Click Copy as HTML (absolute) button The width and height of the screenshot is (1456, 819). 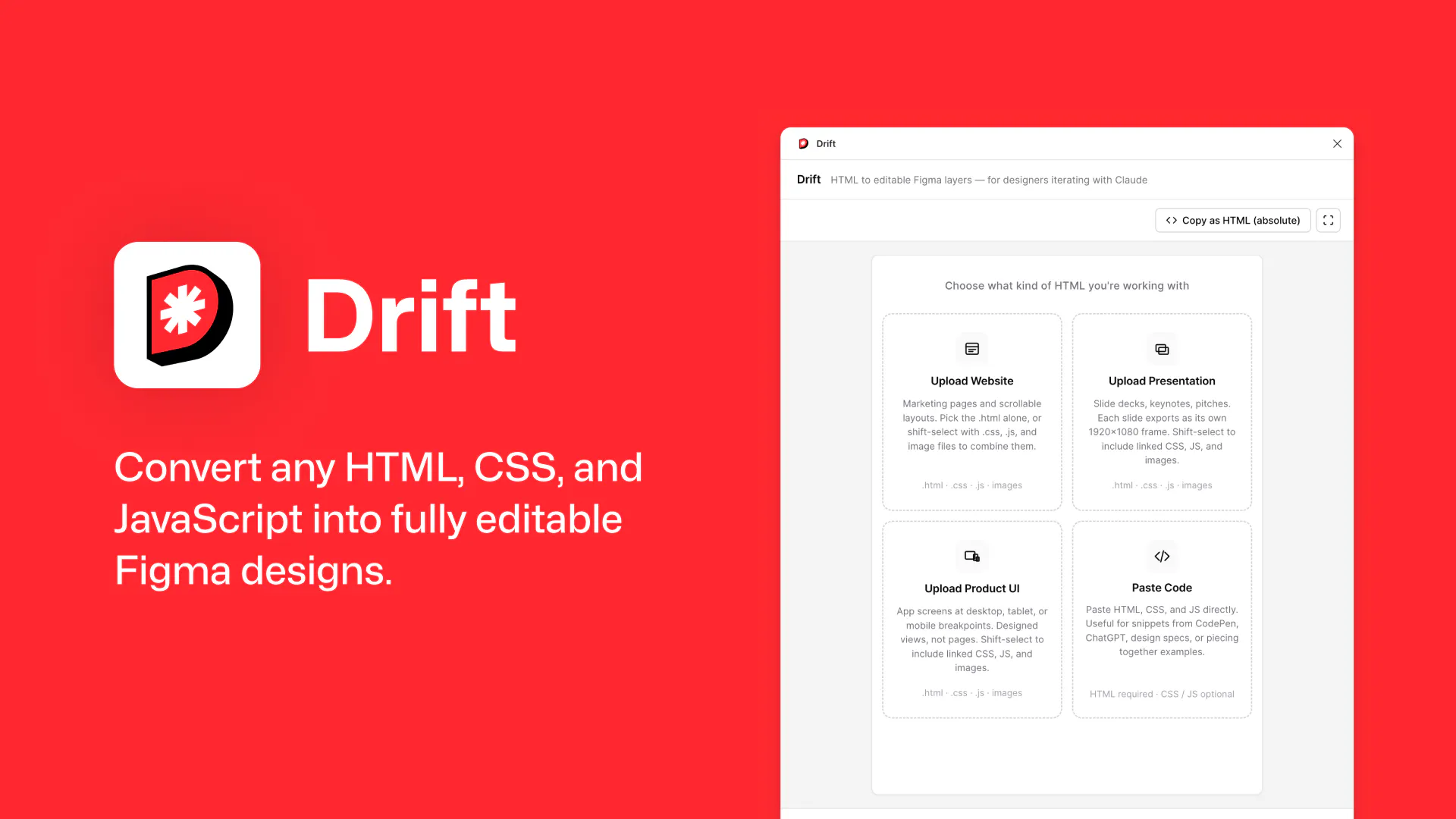(1232, 220)
